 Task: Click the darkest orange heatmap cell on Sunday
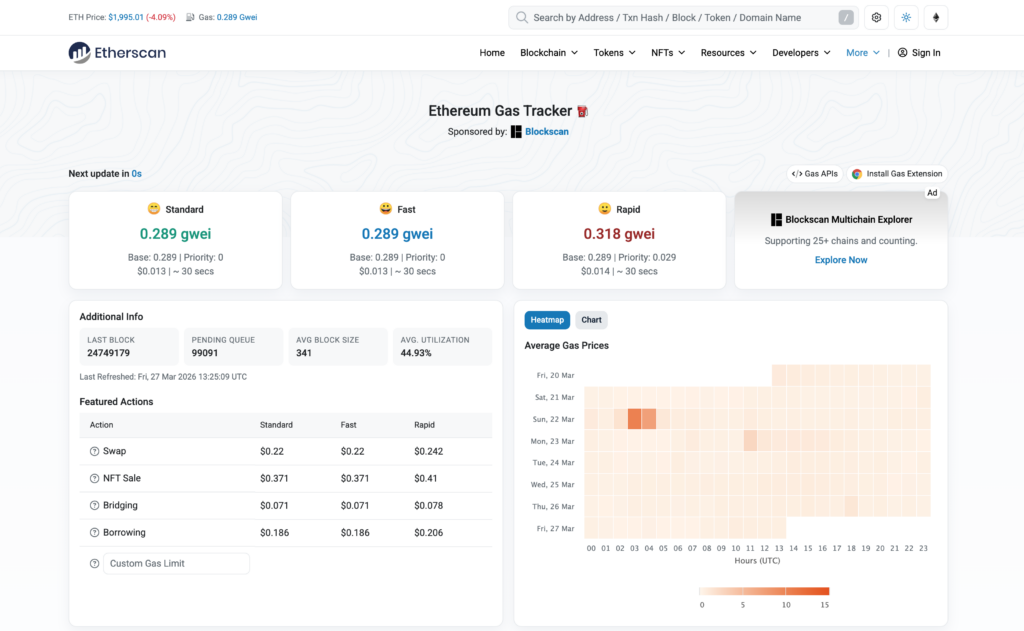coord(634,419)
